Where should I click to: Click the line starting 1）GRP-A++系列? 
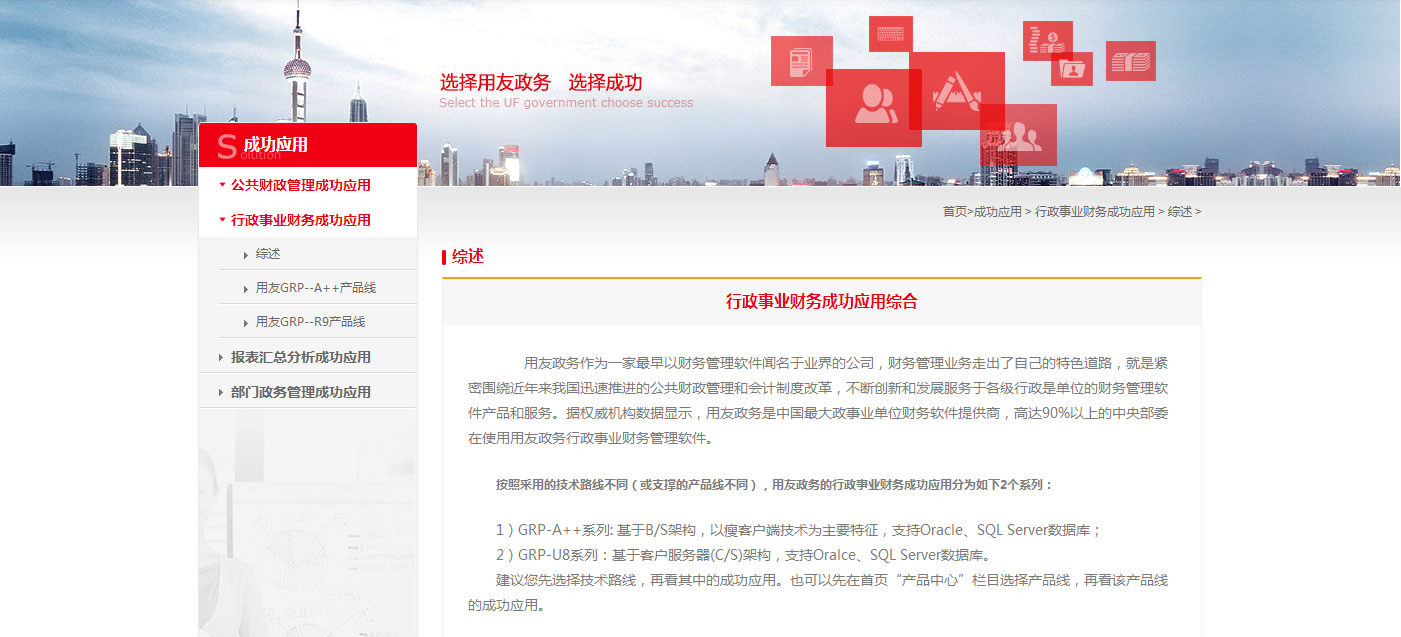pos(798,530)
